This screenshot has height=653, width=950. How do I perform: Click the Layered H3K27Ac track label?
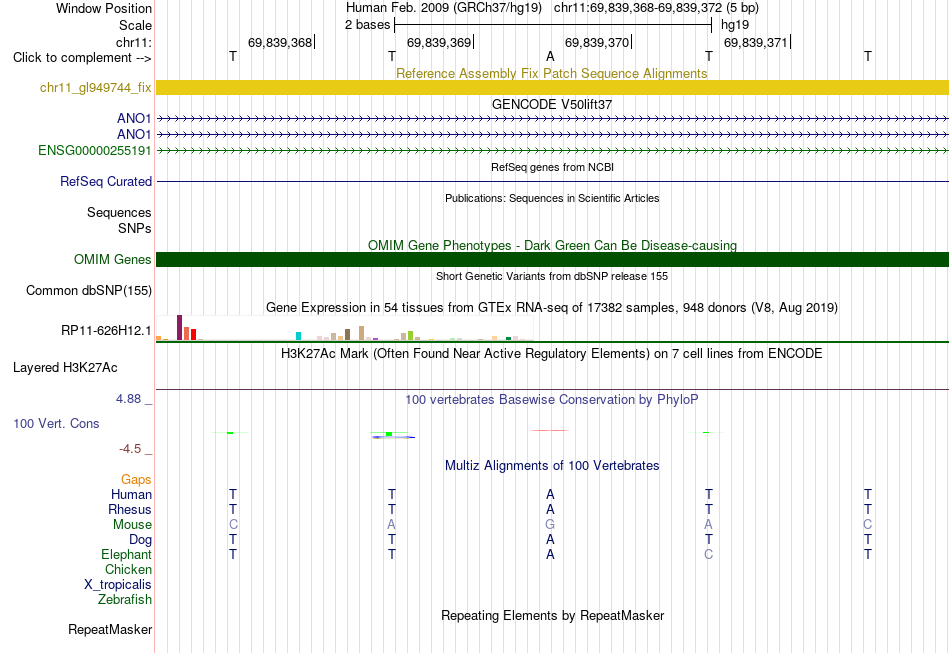click(x=65, y=368)
